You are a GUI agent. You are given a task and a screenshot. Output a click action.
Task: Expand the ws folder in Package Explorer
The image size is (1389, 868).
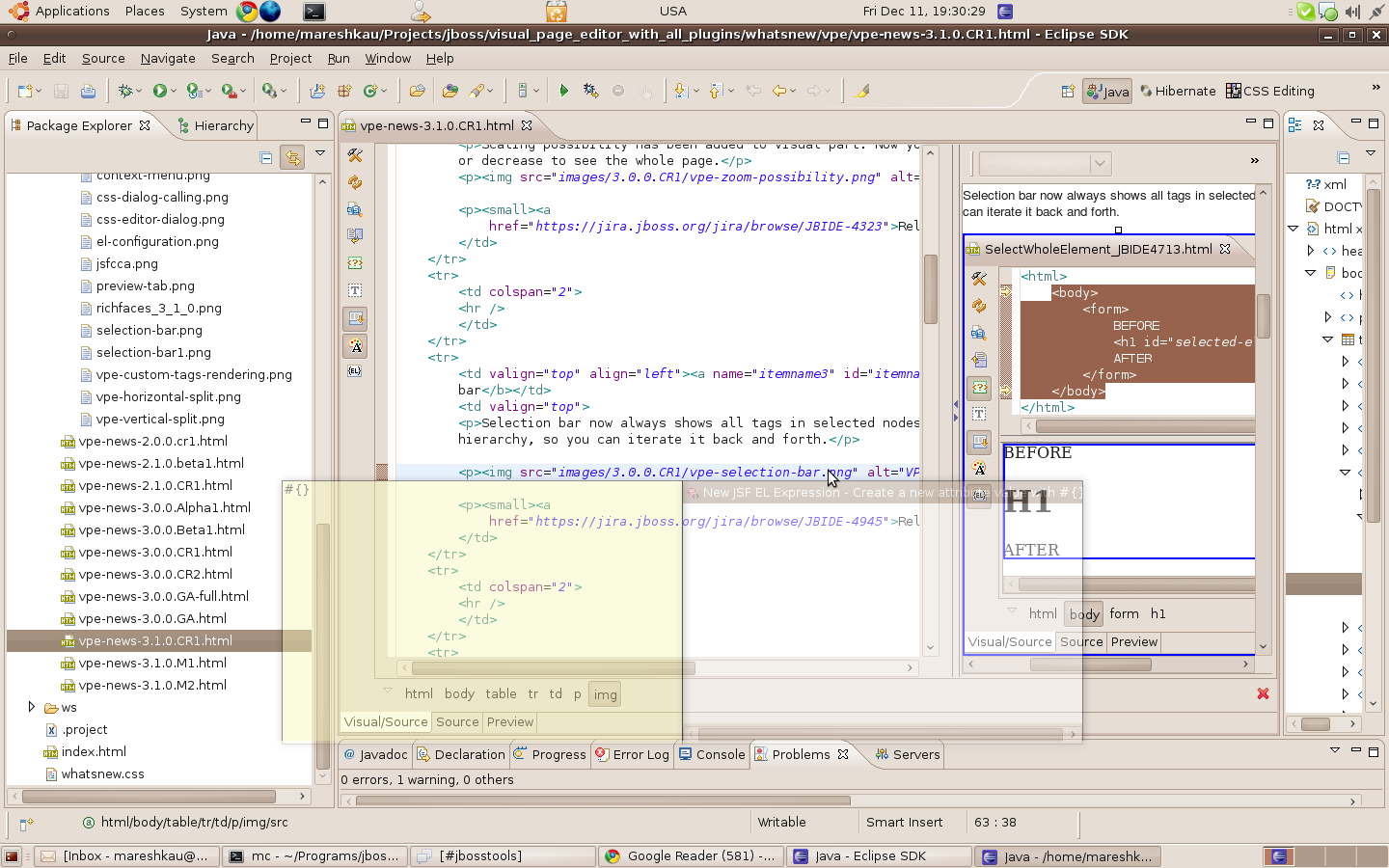click(32, 707)
